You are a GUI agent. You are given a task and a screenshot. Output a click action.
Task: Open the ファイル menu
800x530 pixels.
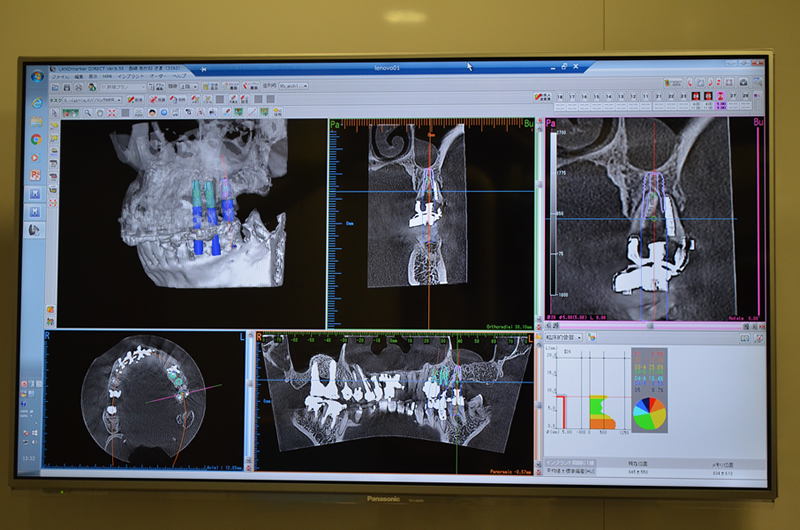(61, 77)
